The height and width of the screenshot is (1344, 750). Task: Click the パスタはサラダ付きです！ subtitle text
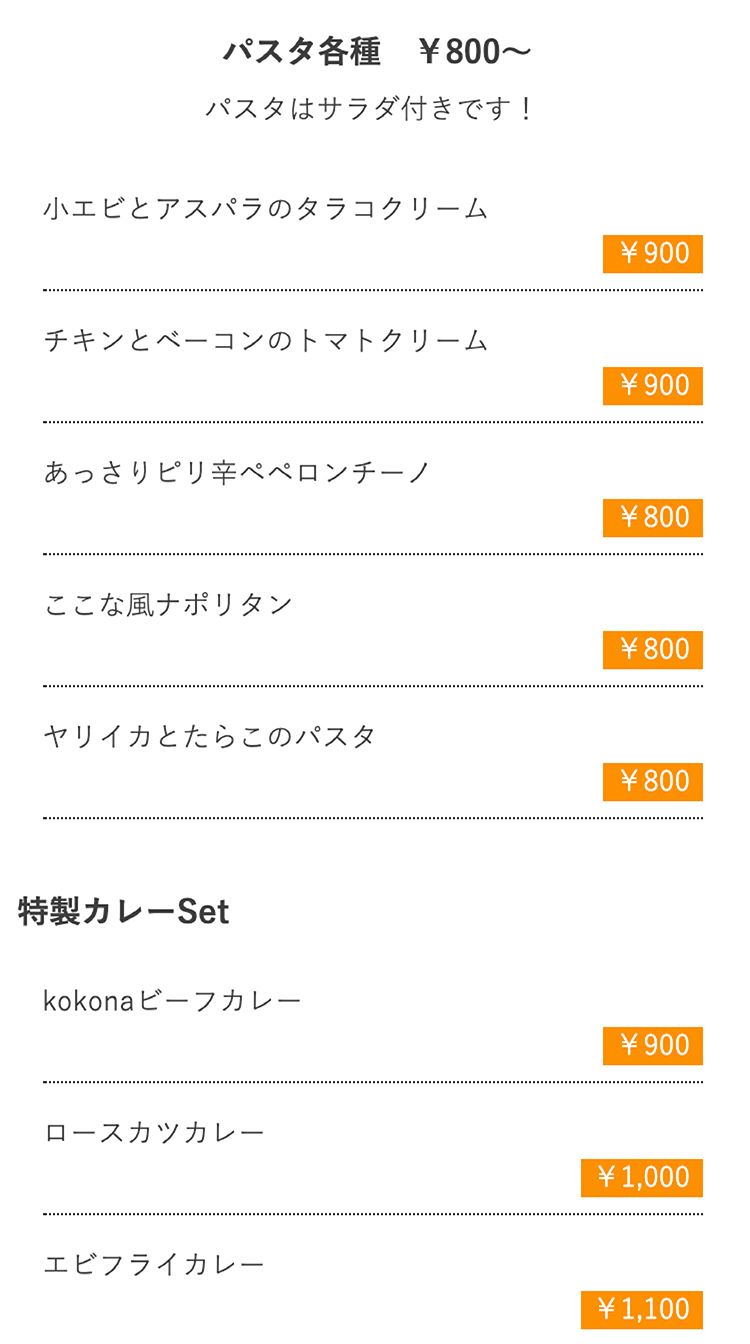(372, 109)
